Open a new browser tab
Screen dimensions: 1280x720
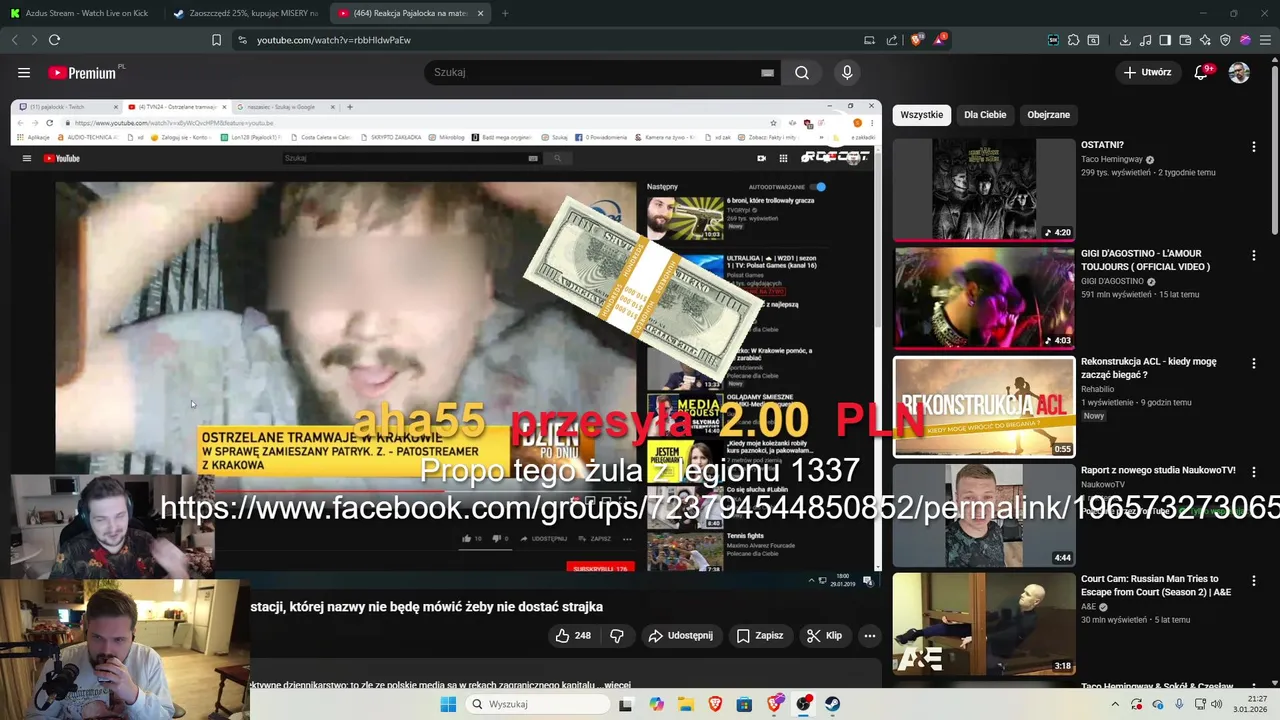505,13
